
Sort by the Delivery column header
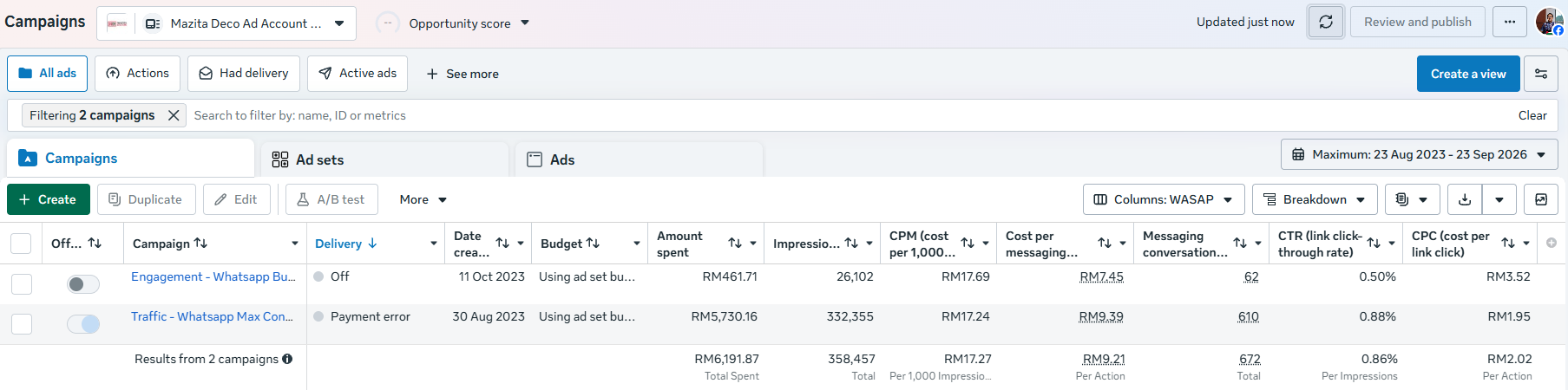[x=346, y=244]
